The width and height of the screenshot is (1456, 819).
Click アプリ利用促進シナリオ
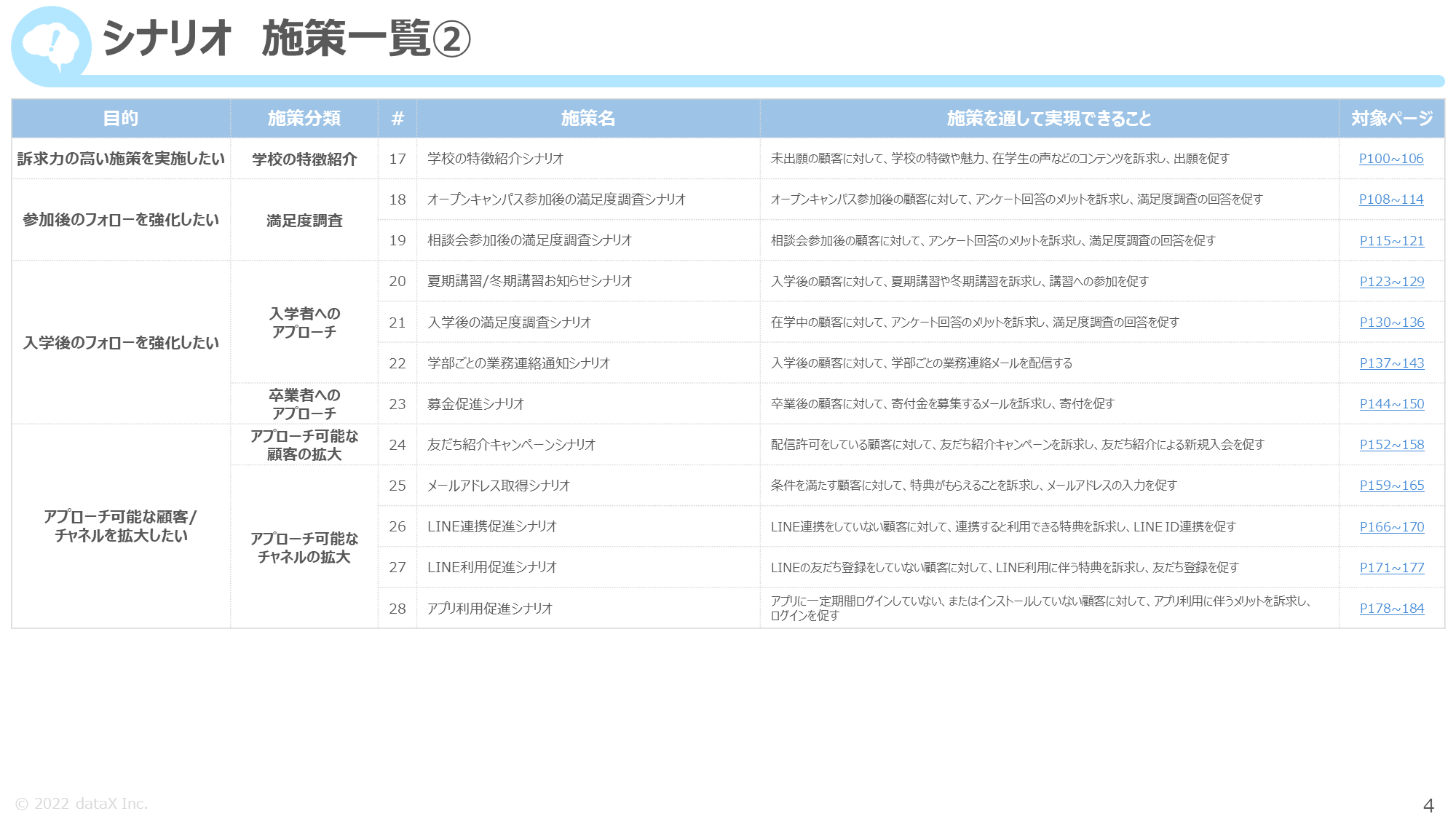coord(490,609)
